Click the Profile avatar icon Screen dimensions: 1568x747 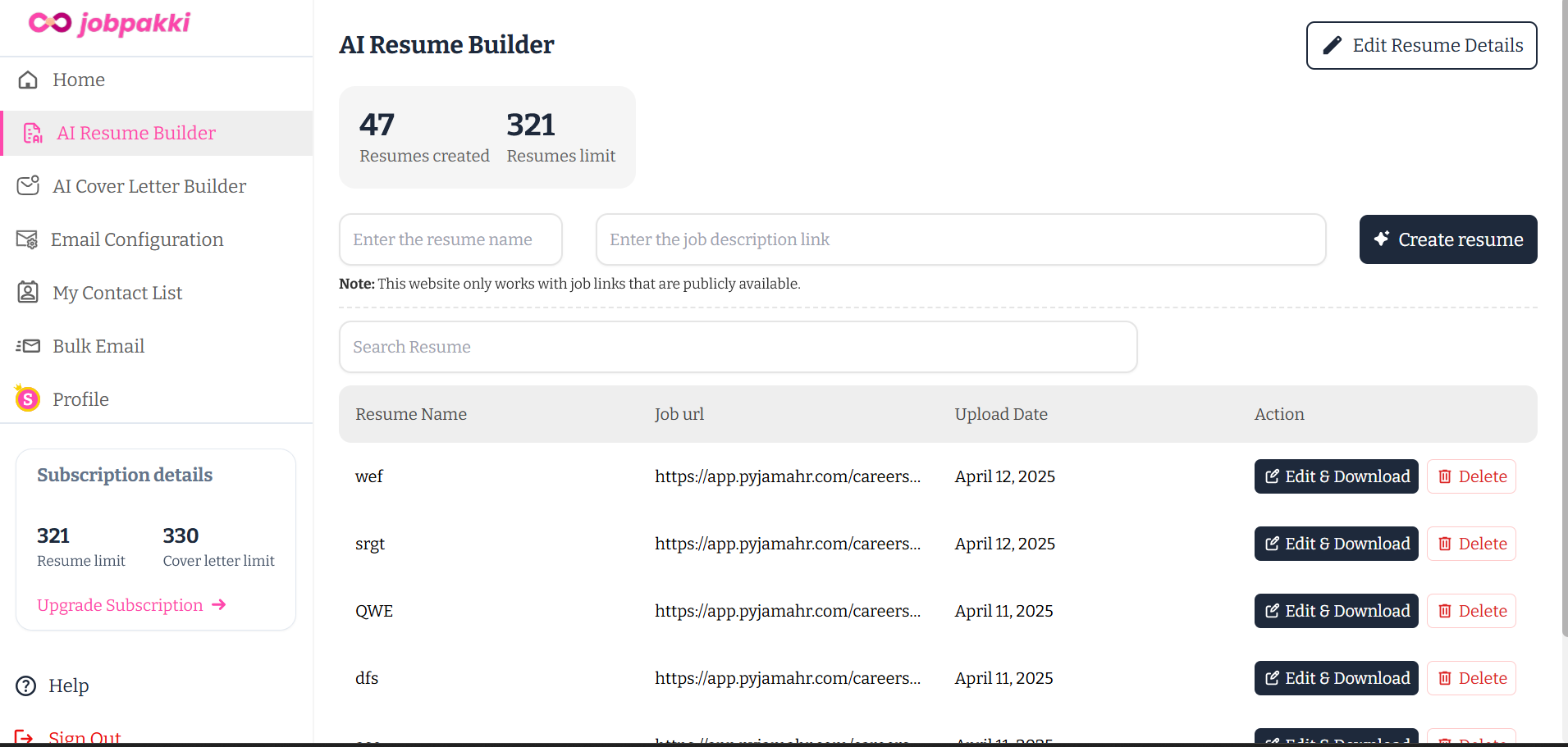(x=27, y=399)
